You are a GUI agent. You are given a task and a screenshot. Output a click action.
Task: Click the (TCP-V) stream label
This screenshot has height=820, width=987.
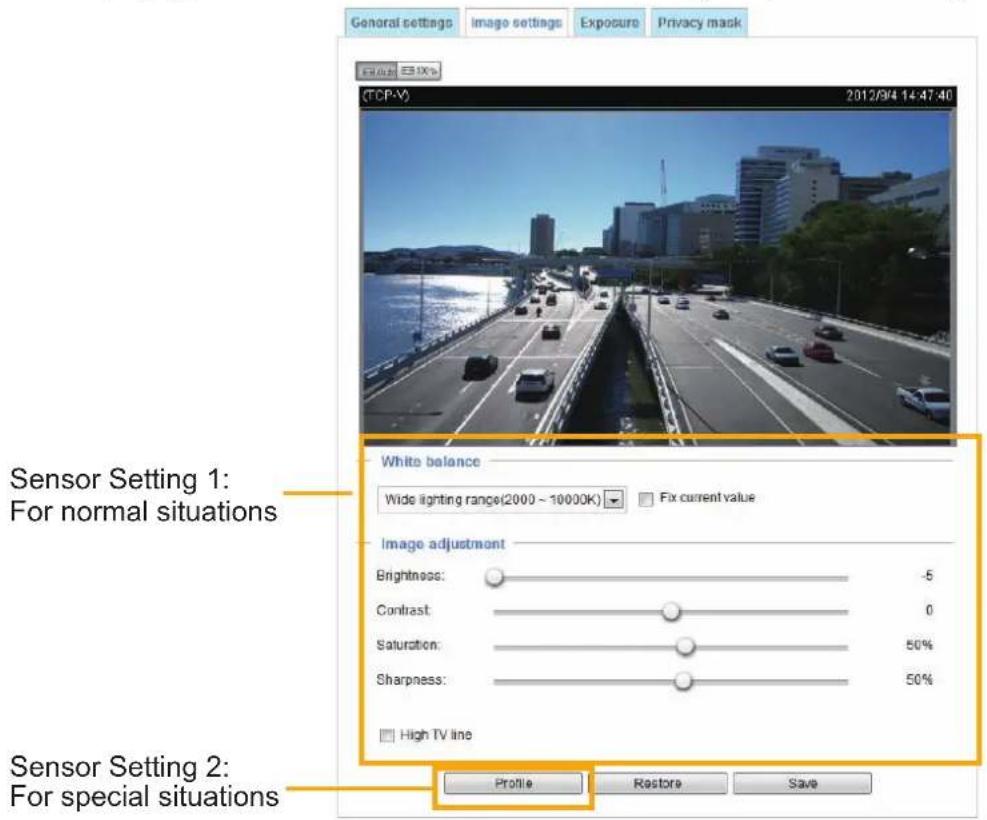(x=386, y=96)
